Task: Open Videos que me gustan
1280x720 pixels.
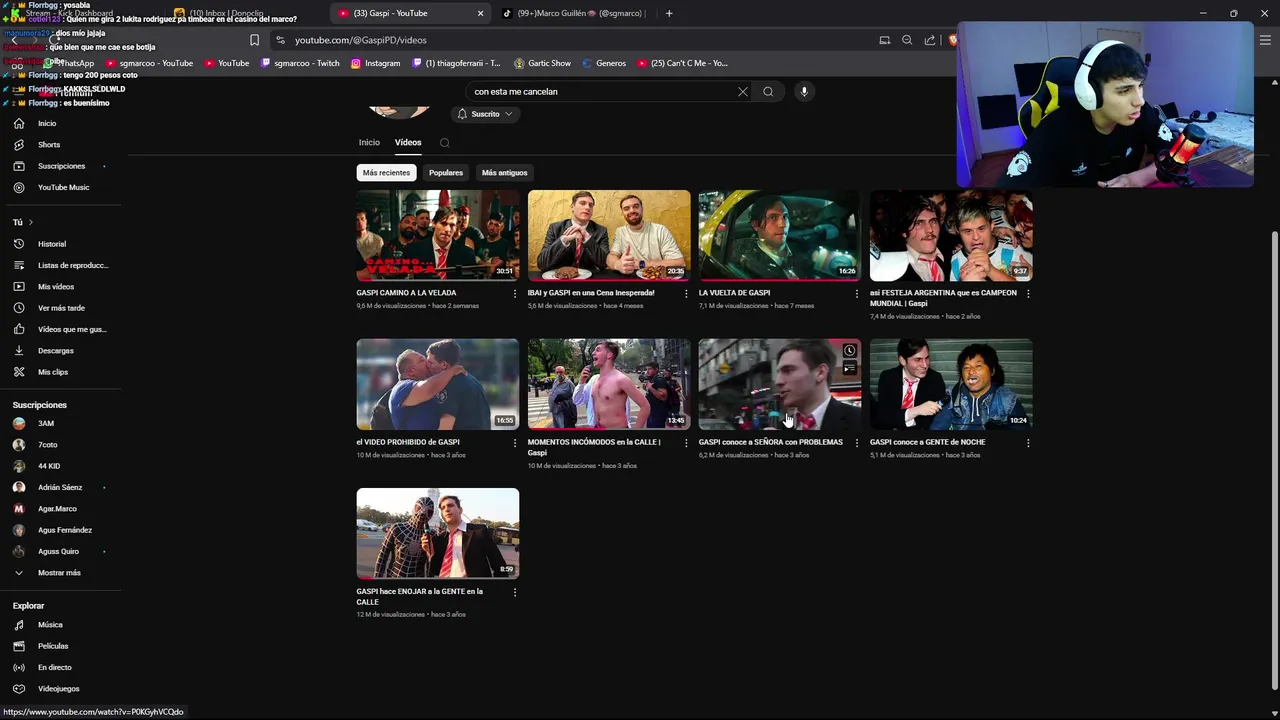Action: pos(72,329)
